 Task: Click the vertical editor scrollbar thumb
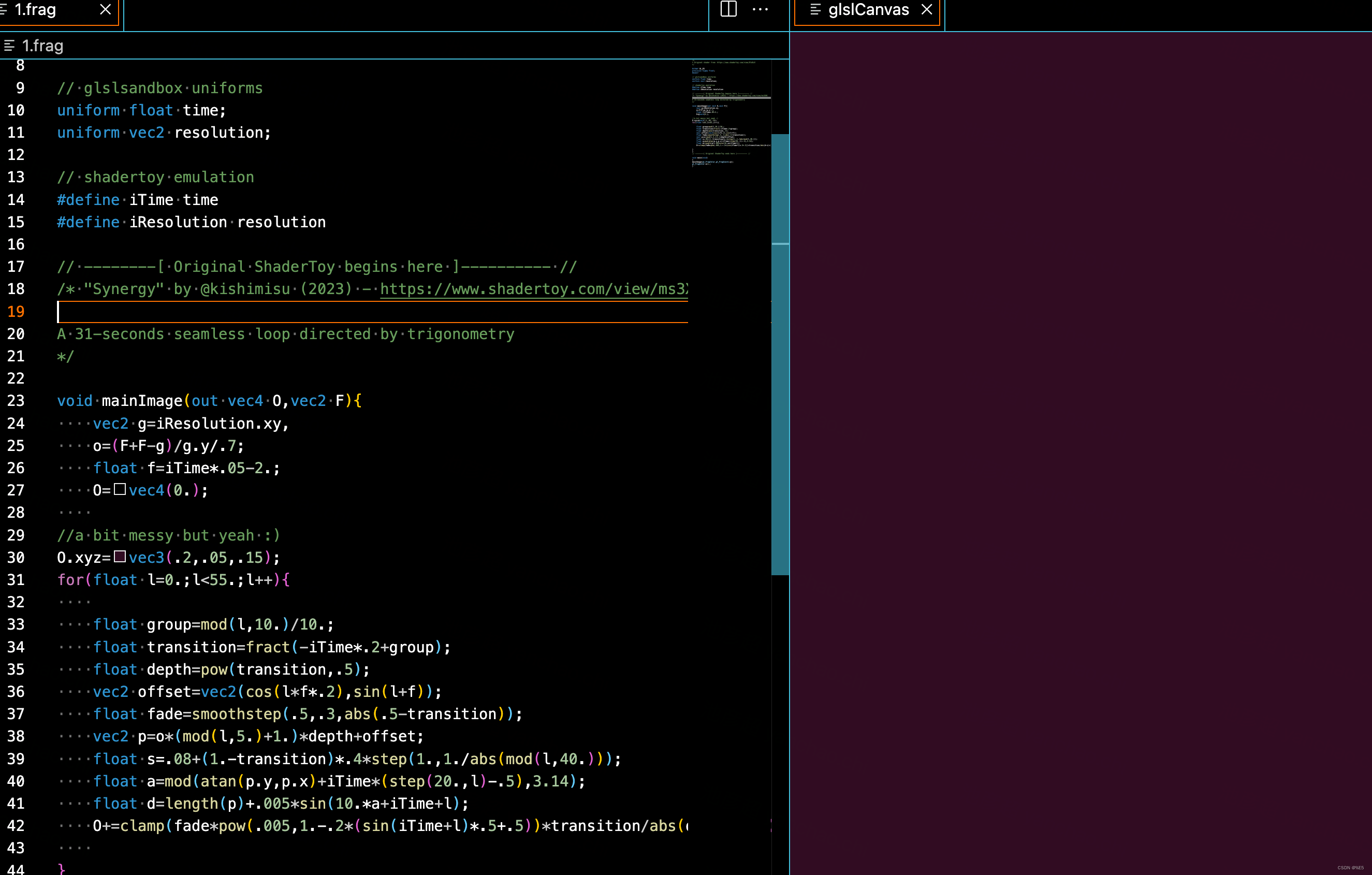(780, 354)
